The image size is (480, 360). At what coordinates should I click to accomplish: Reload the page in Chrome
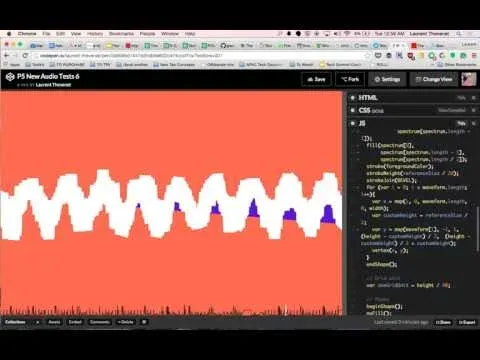pos(25,56)
